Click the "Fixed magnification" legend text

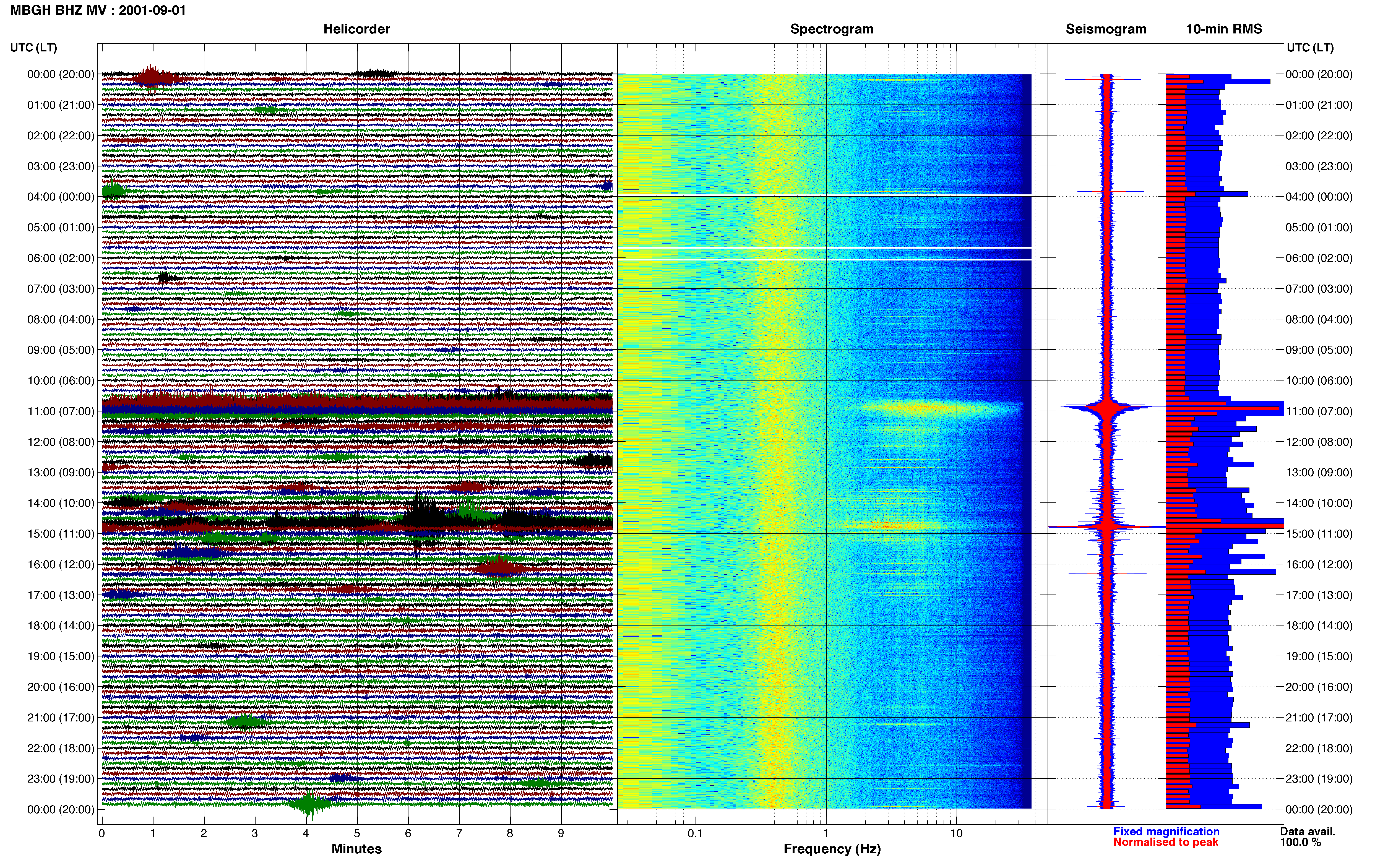click(x=1166, y=831)
